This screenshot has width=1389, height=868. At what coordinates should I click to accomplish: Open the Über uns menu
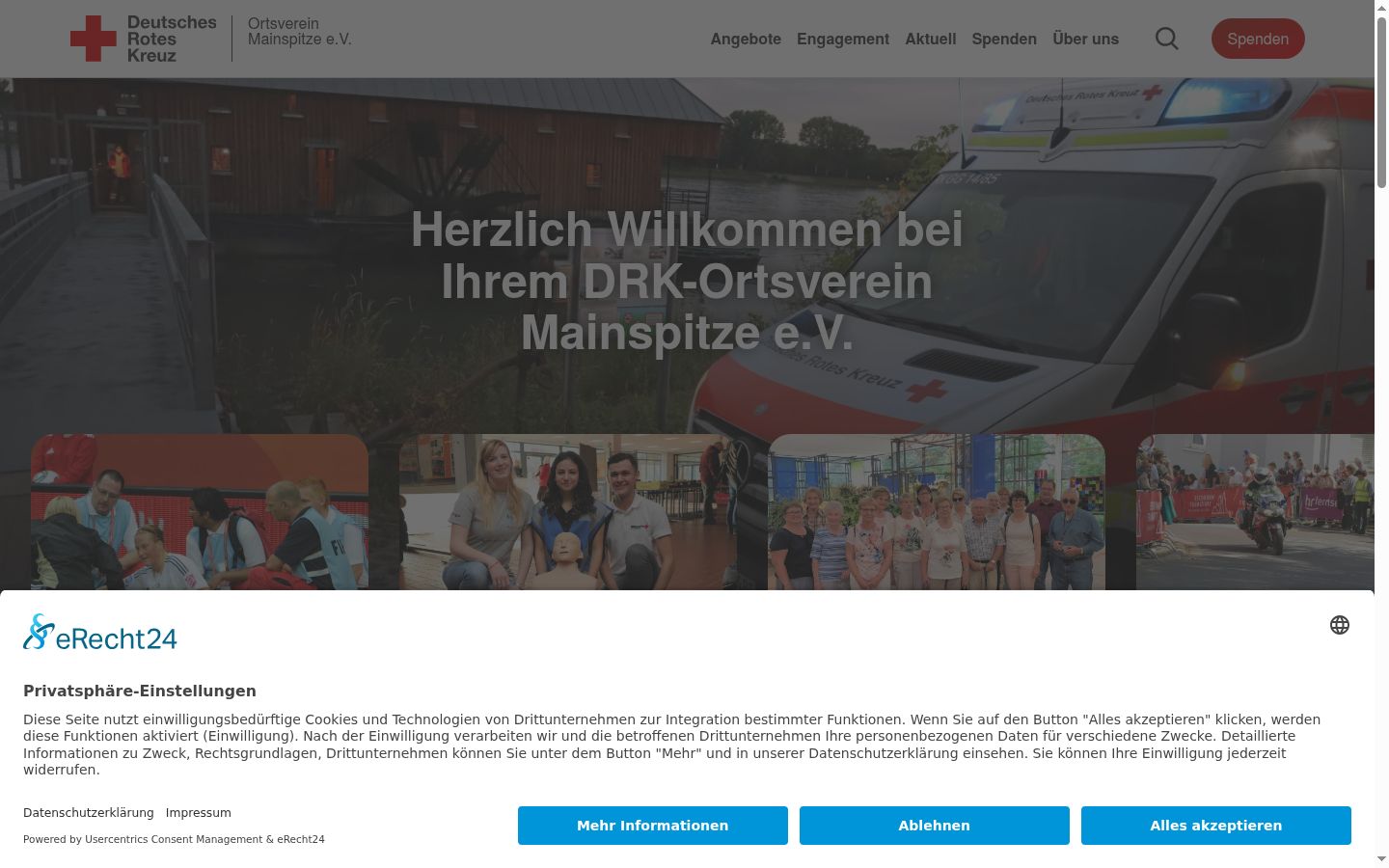pyautogui.click(x=1086, y=39)
